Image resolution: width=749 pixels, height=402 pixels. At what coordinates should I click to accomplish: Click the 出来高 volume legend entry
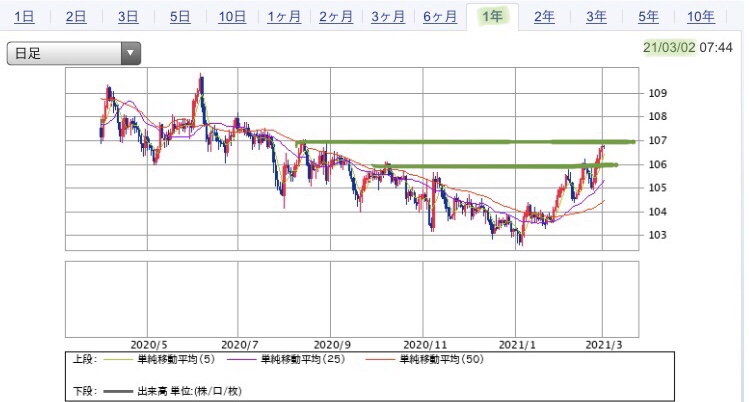pos(172,391)
